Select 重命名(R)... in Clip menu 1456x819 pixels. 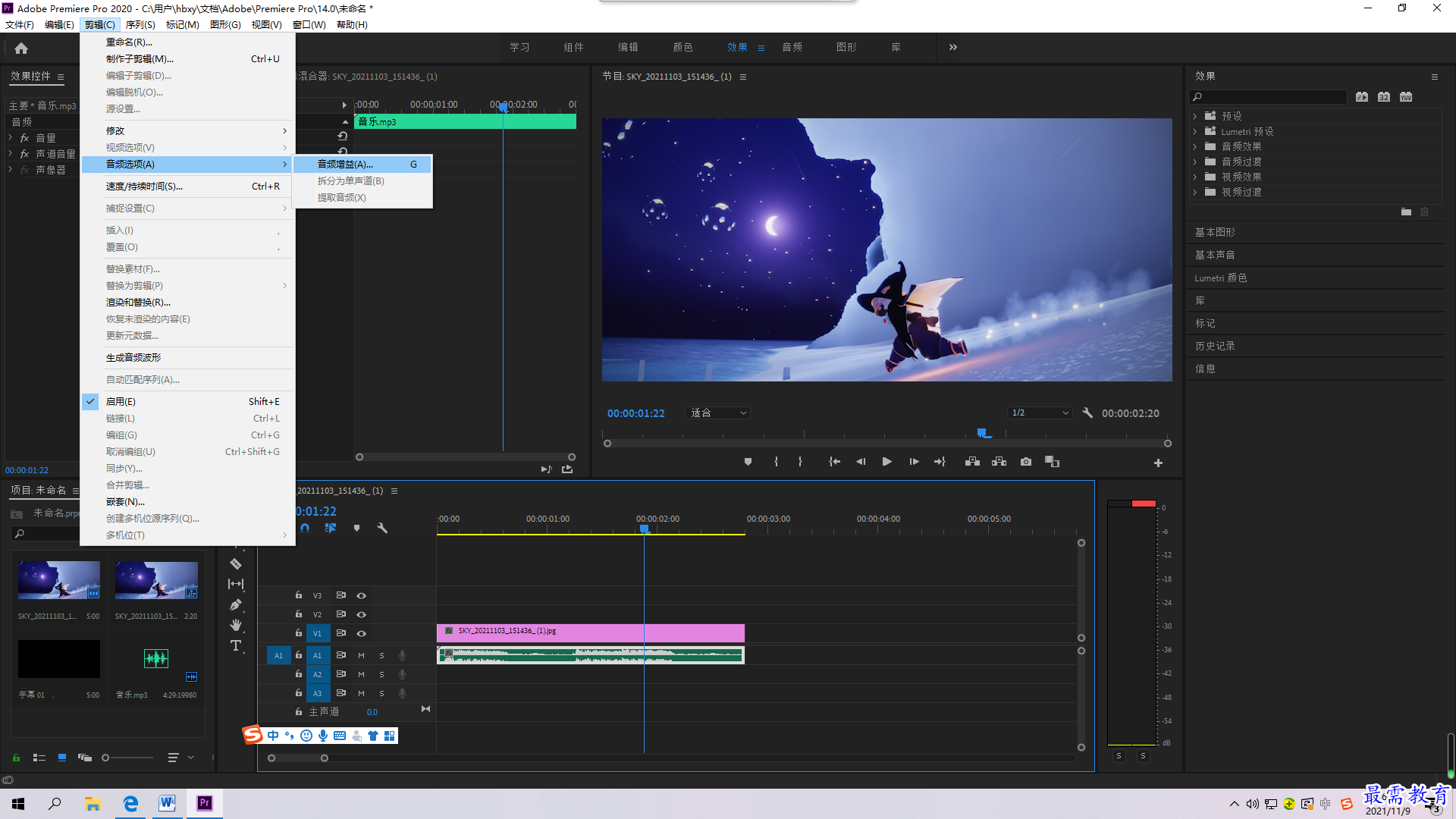(x=188, y=42)
